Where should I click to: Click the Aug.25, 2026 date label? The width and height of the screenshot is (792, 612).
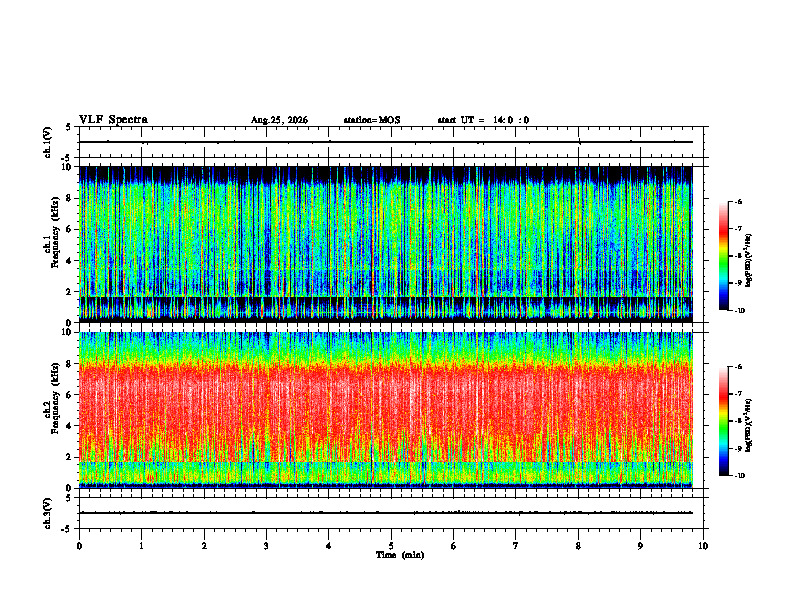[x=279, y=120]
